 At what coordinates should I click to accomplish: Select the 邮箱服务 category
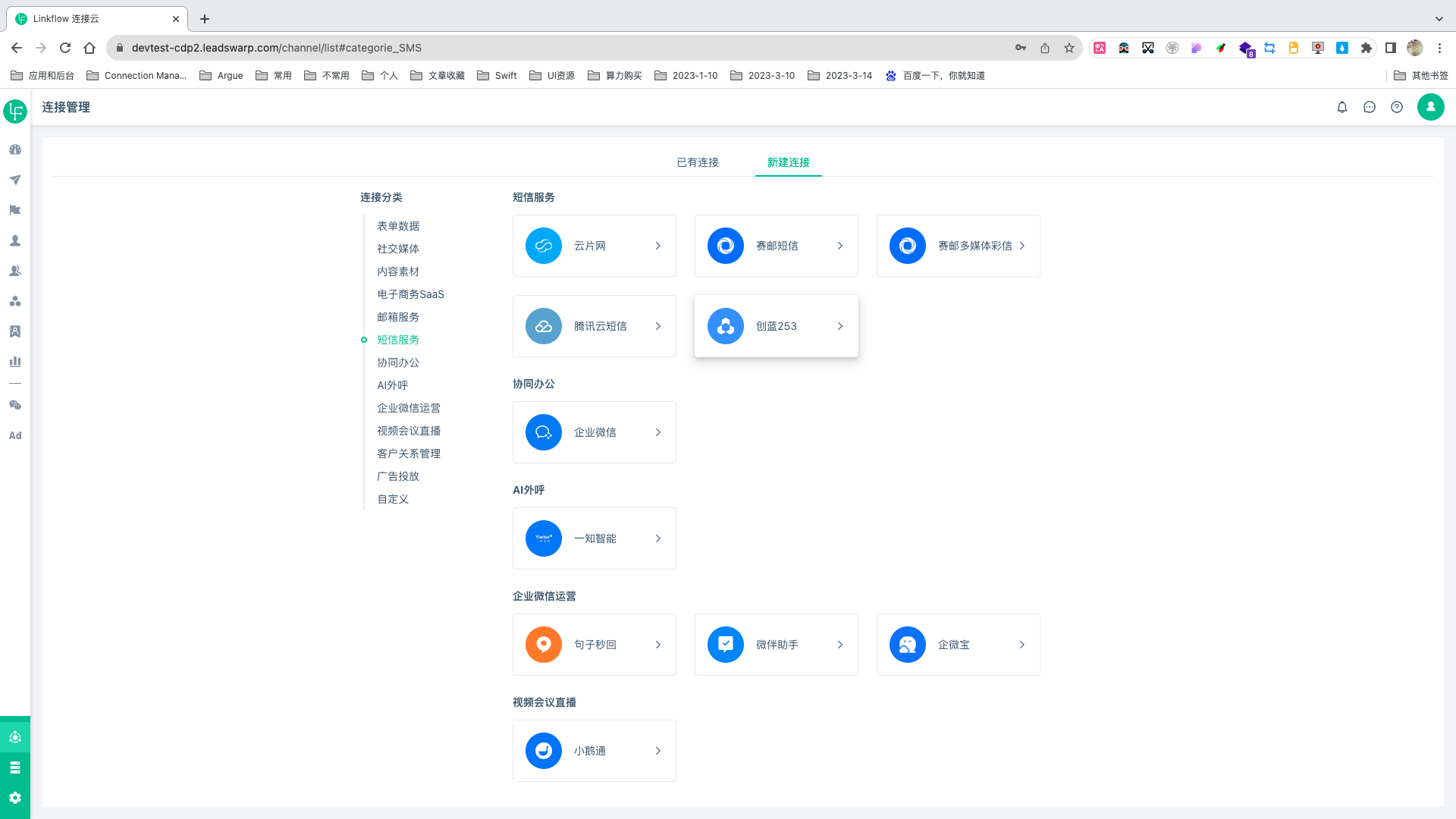pos(398,317)
